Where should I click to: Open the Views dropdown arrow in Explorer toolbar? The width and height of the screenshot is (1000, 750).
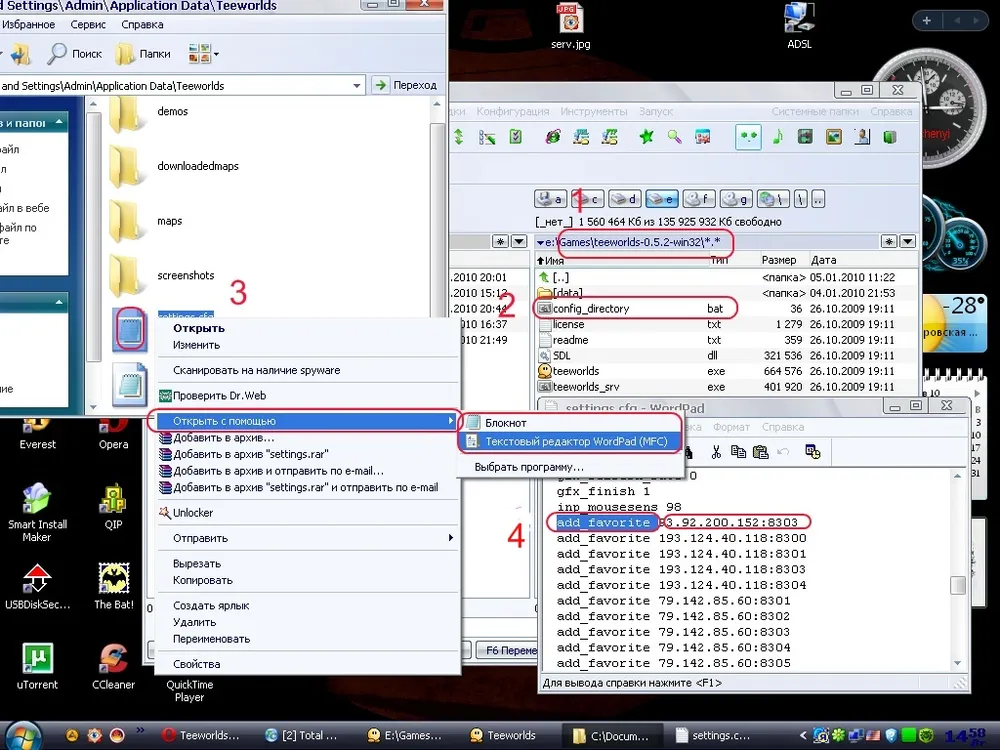click(216, 54)
